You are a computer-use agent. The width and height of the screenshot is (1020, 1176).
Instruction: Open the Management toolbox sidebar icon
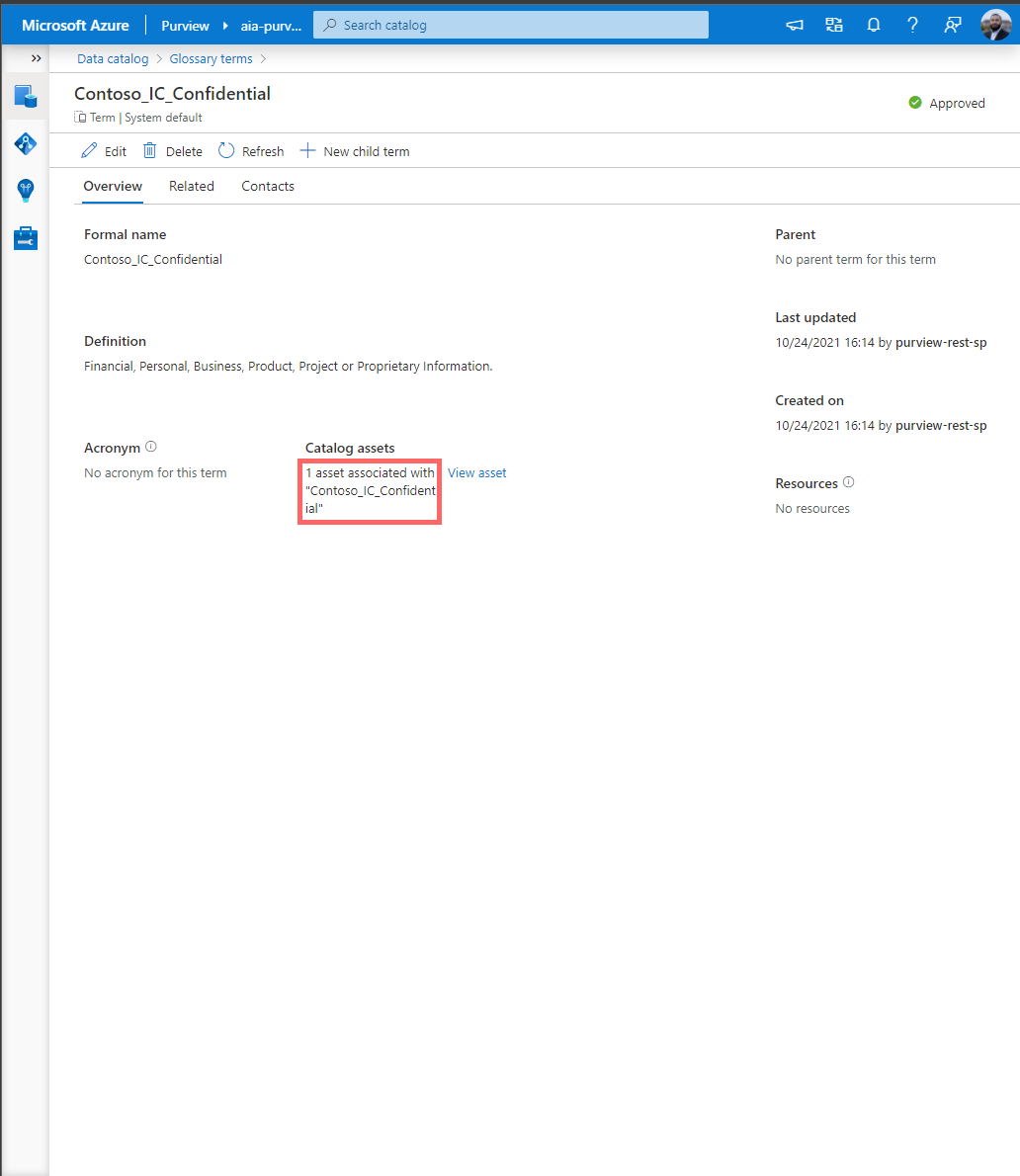point(26,238)
